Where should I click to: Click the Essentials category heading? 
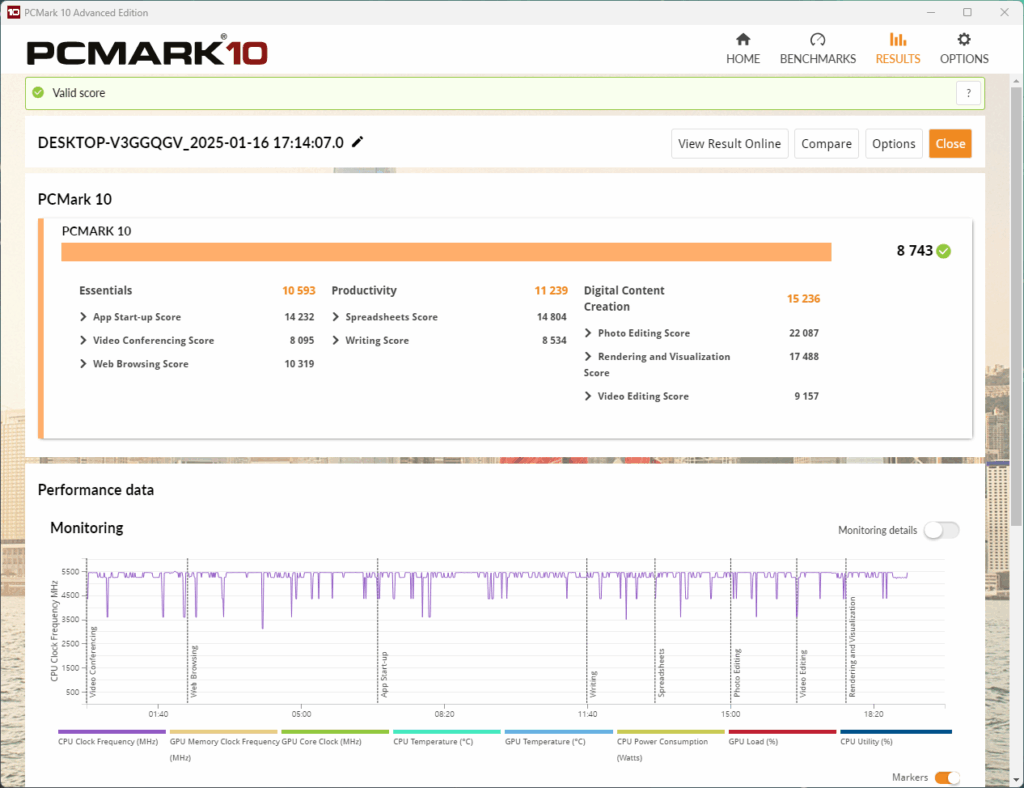point(106,291)
